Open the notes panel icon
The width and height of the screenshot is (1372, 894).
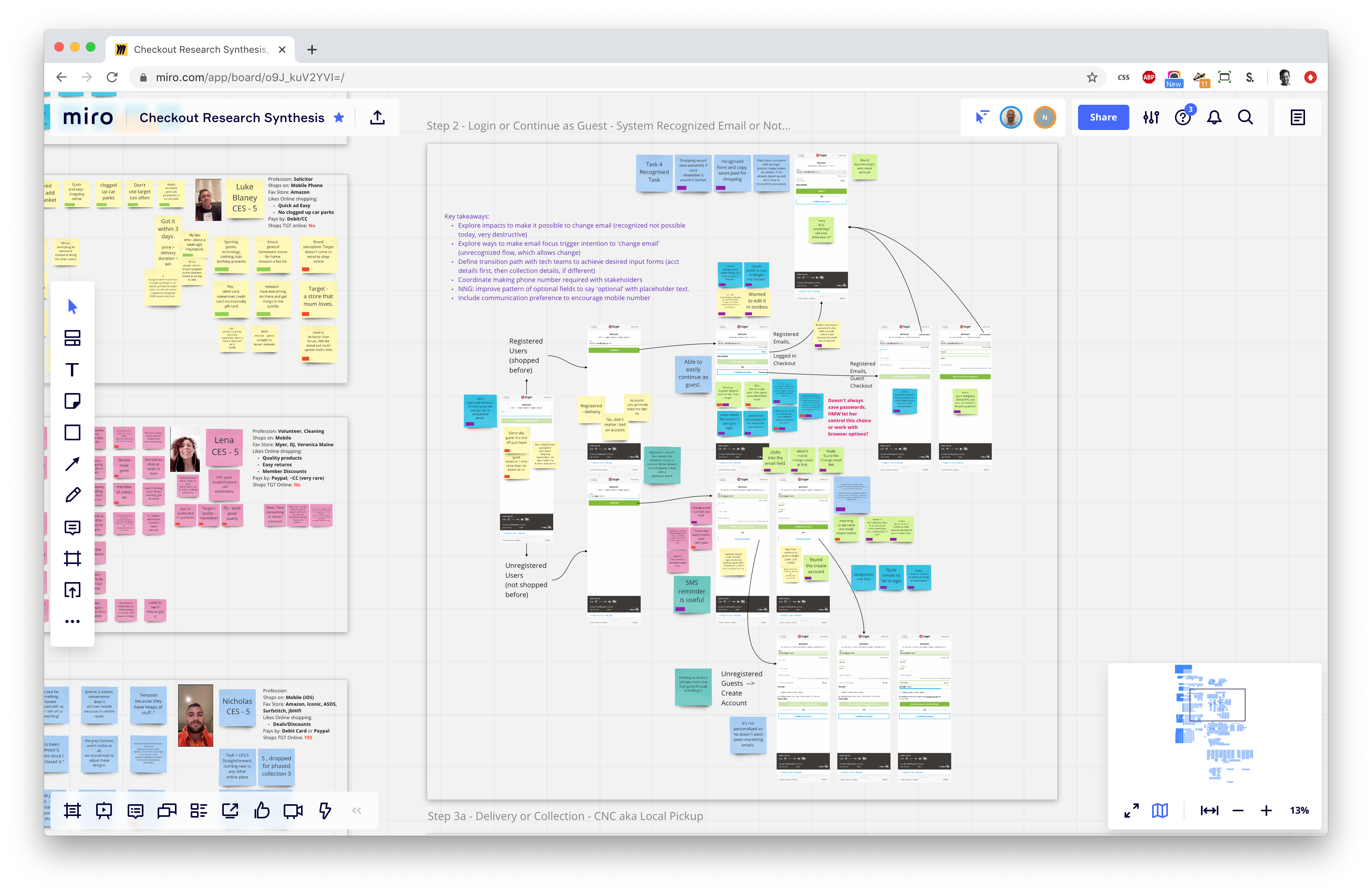(1298, 117)
